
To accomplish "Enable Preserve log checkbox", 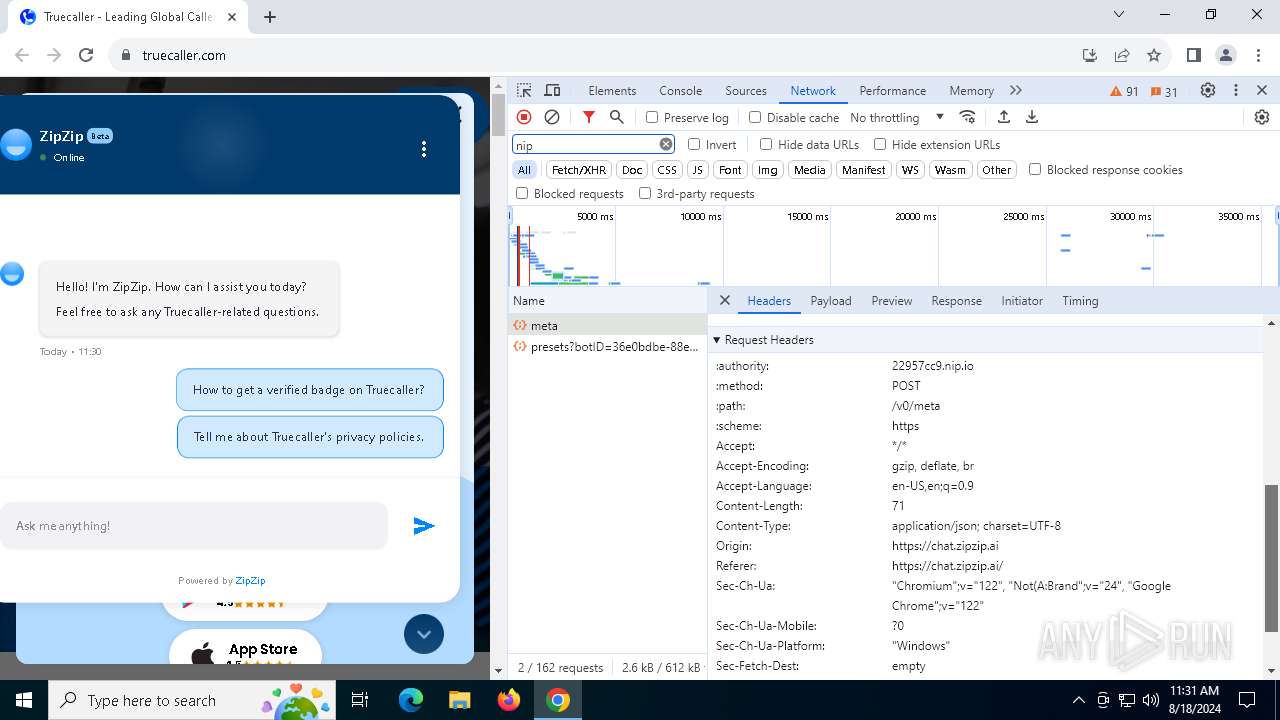I will pyautogui.click(x=652, y=117).
